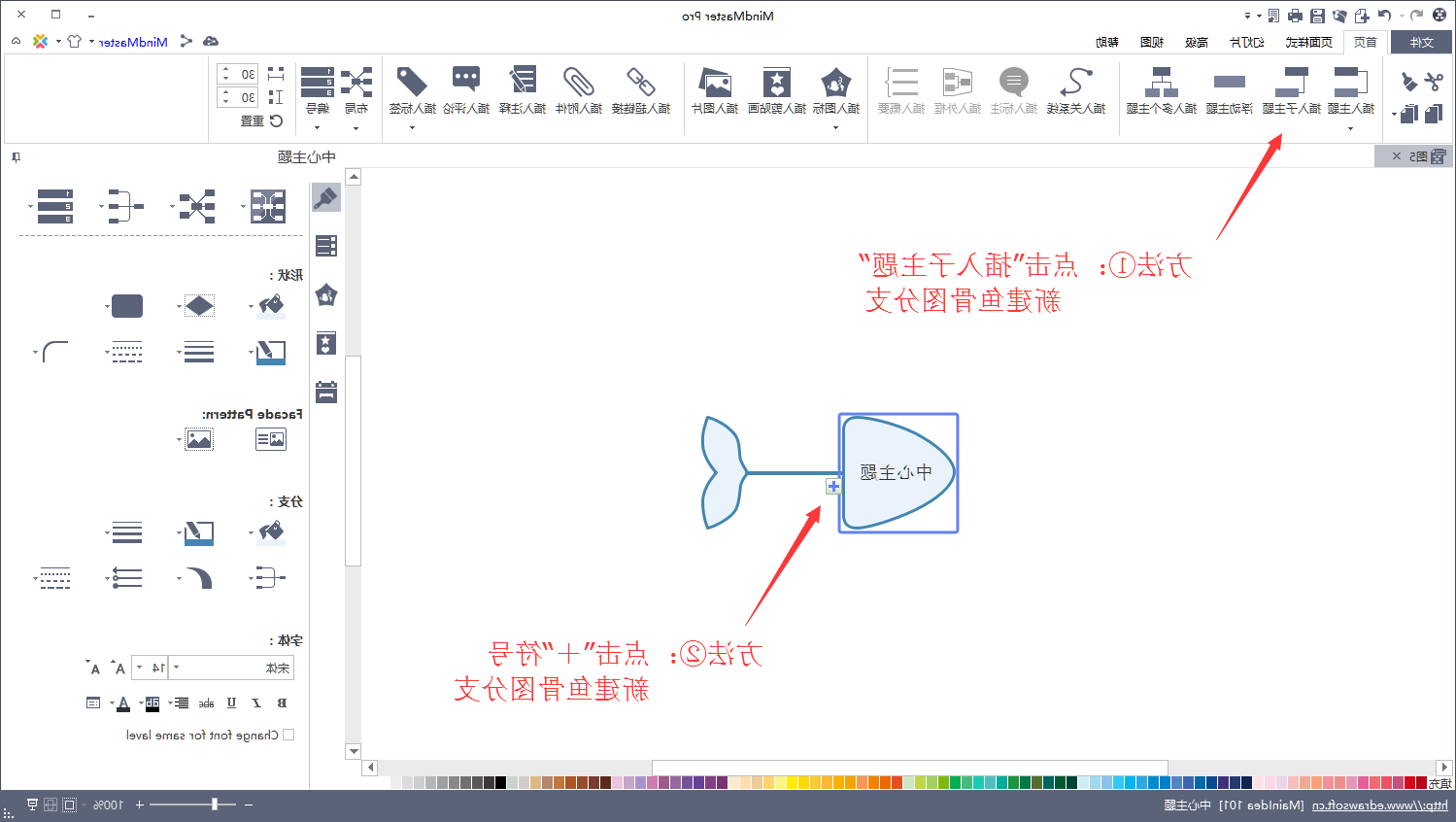Increase the horizontal spacing value 30

click(225, 69)
